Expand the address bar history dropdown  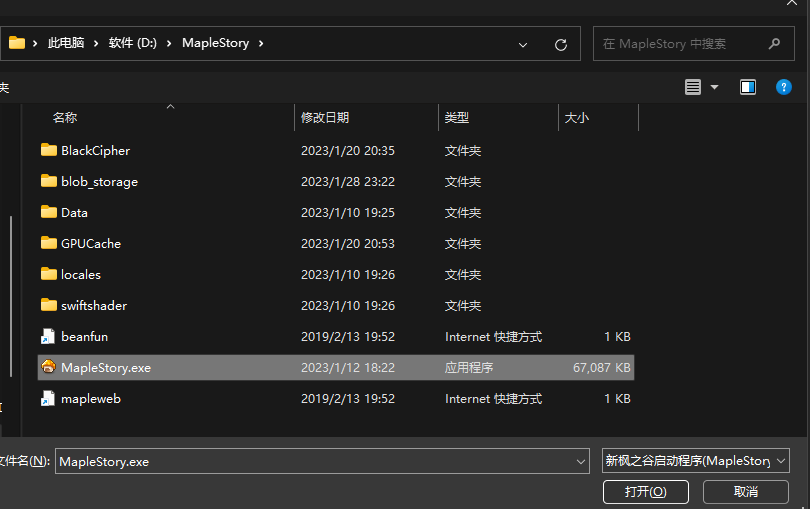click(523, 44)
